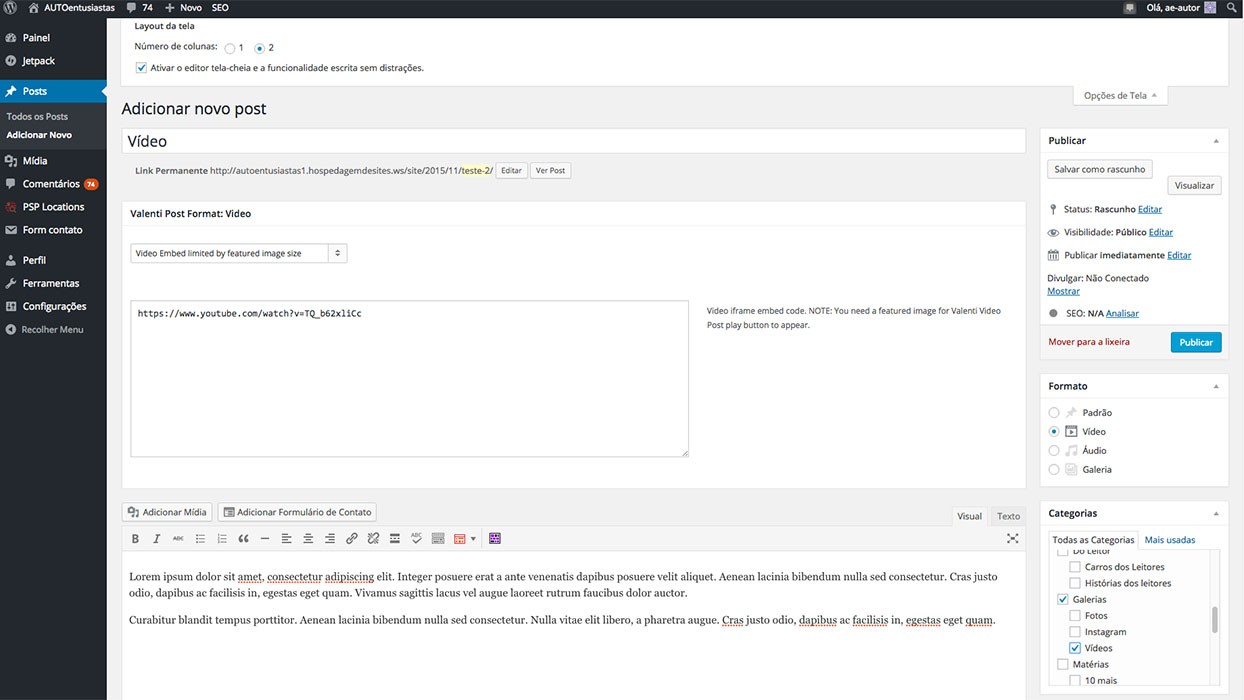Screen dimensions: 1244x700
Task: Create a bulleted list
Action: 200,539
